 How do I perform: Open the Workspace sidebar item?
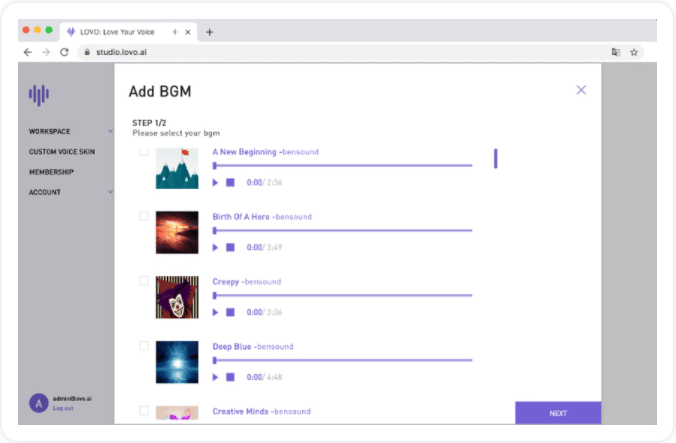pos(49,131)
